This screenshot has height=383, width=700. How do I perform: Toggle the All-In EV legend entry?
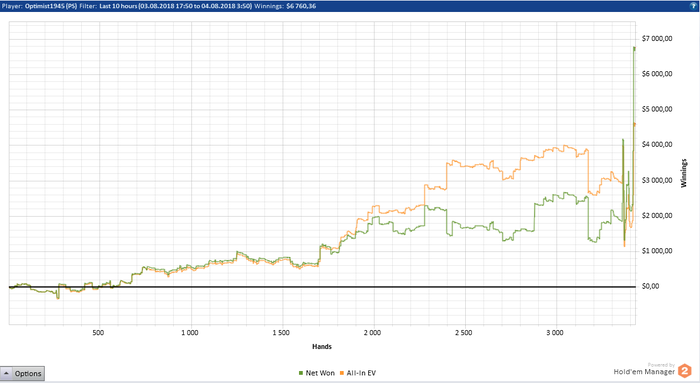click(x=358, y=373)
